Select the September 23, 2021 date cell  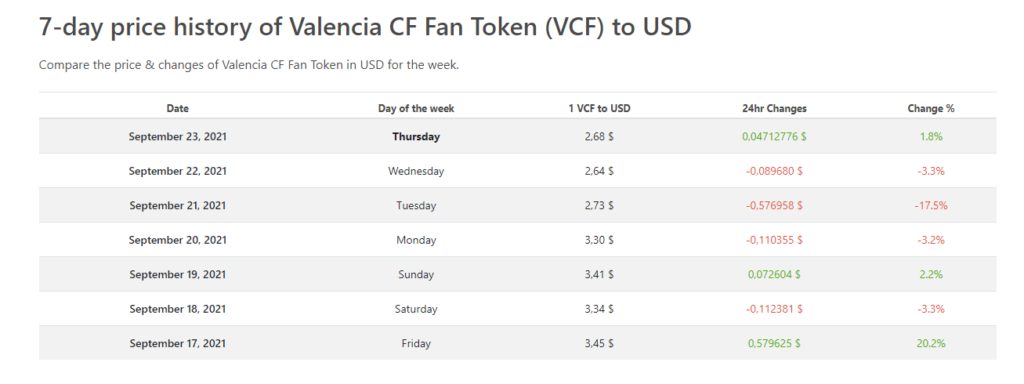click(x=178, y=137)
